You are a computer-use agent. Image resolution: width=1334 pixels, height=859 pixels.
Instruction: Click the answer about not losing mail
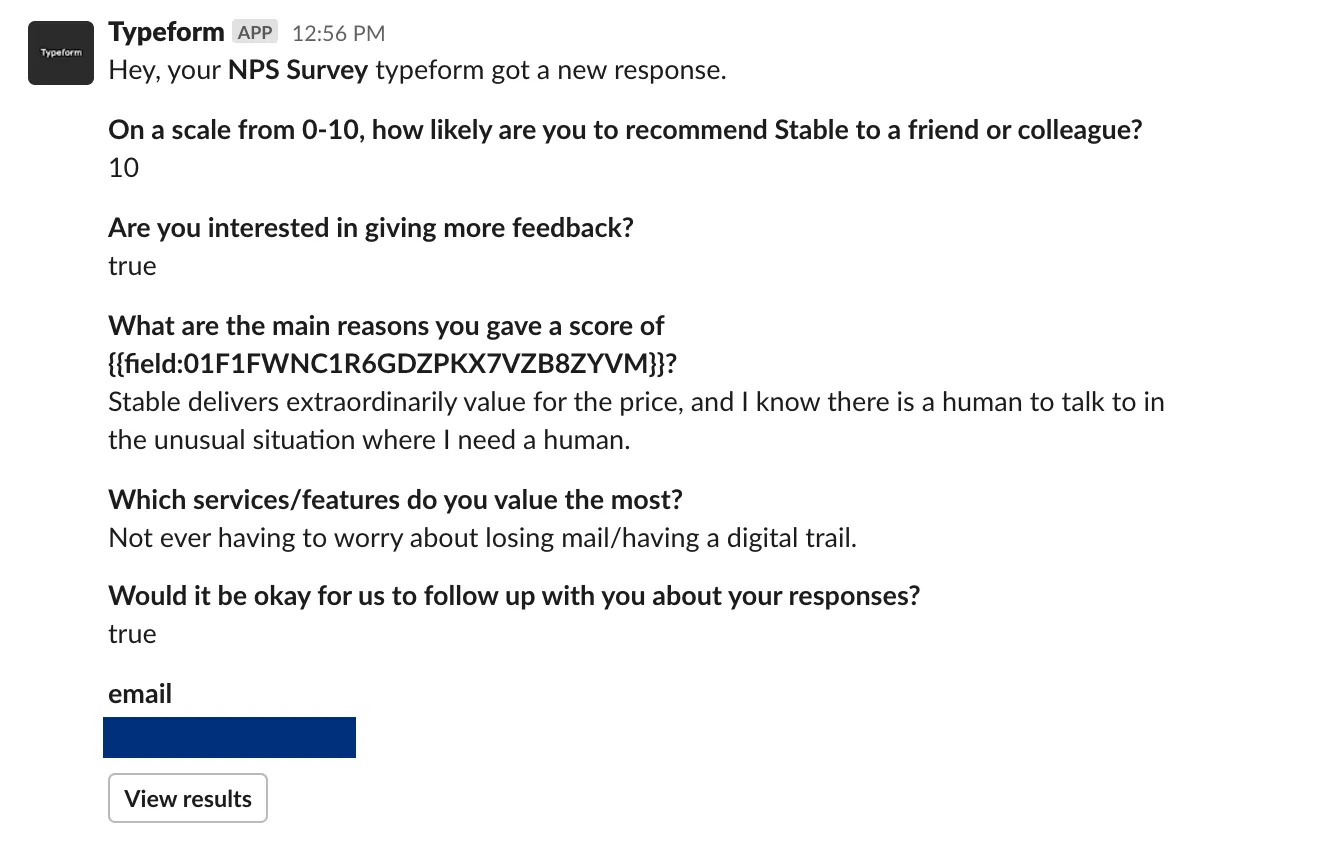point(482,538)
